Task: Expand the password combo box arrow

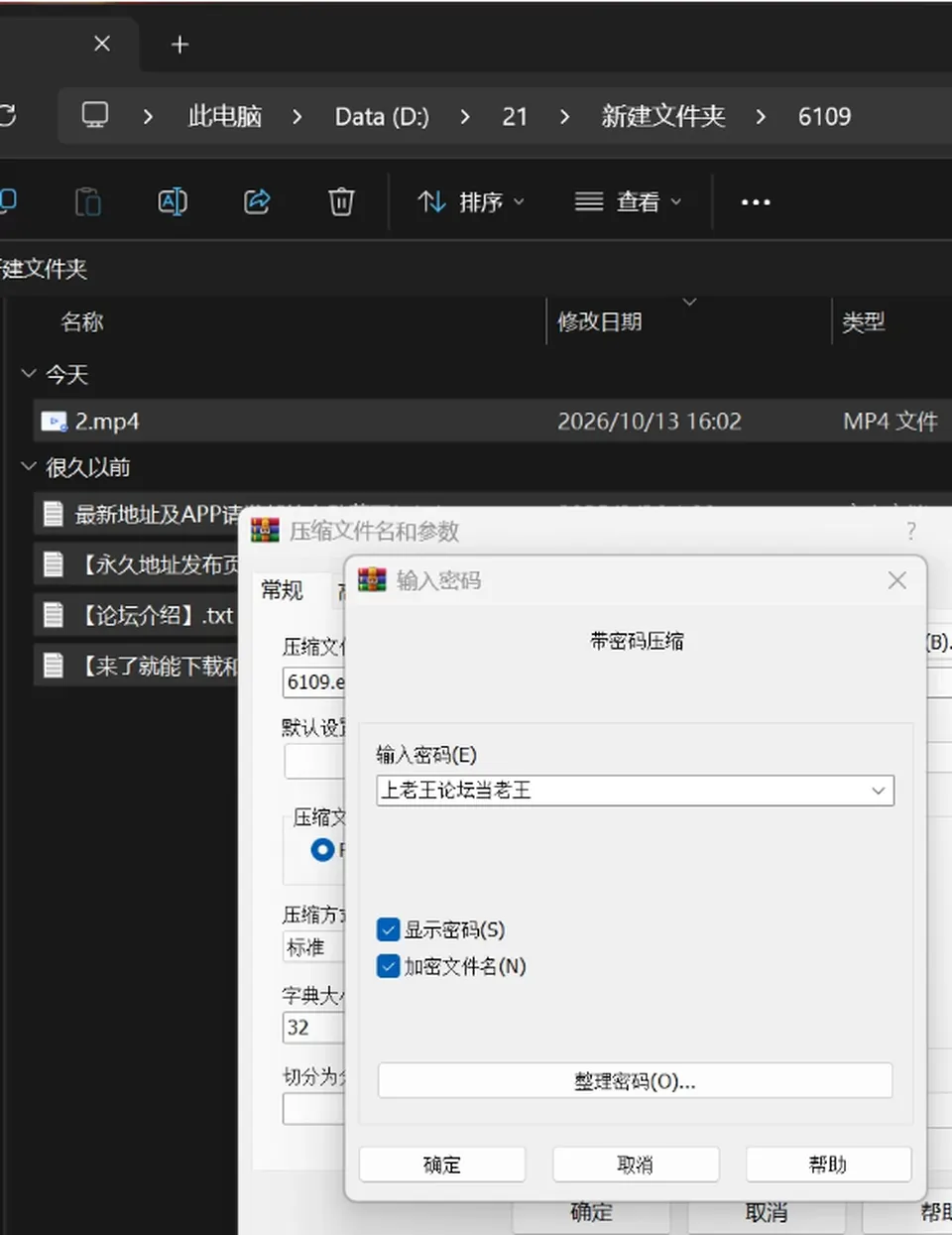Action: (878, 791)
